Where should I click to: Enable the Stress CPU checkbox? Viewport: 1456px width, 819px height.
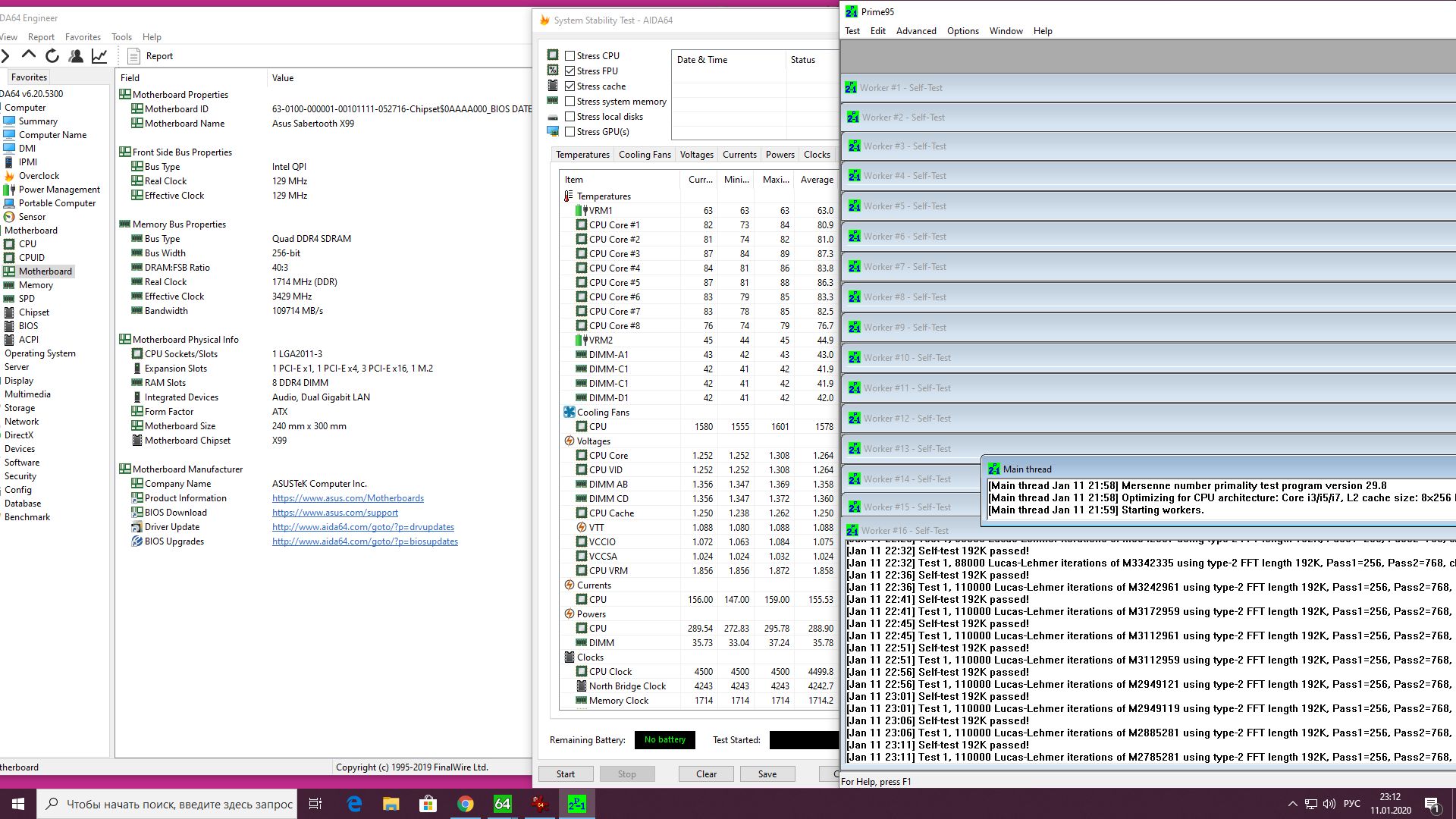tap(570, 55)
